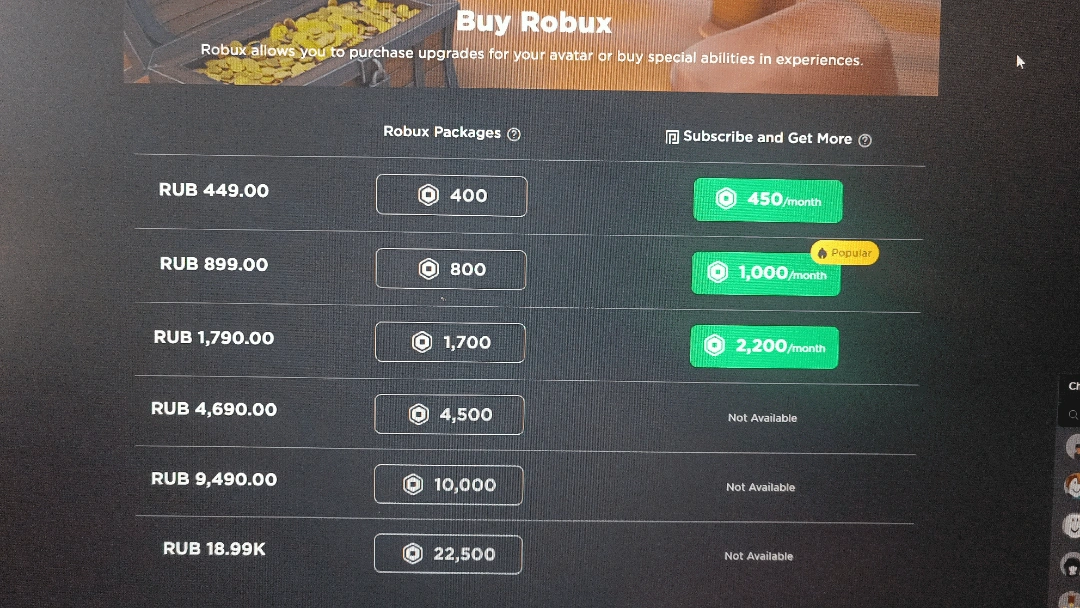Click the Popular badge on the subscription
1080x608 pixels.
click(845, 253)
